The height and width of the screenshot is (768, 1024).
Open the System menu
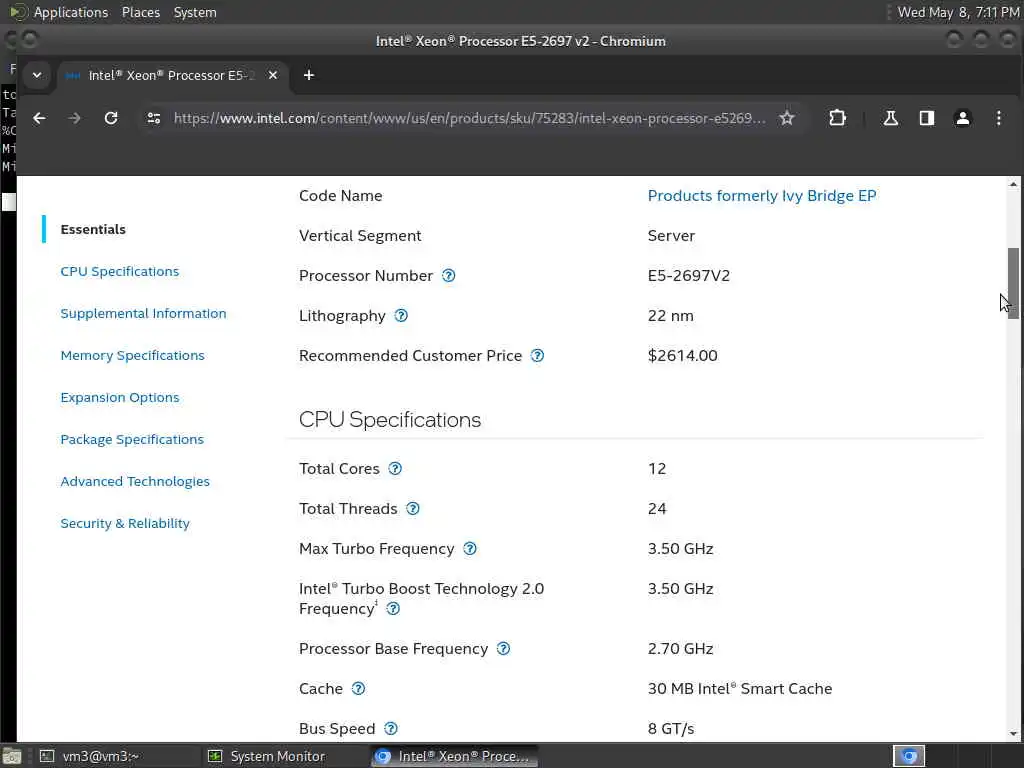click(195, 12)
